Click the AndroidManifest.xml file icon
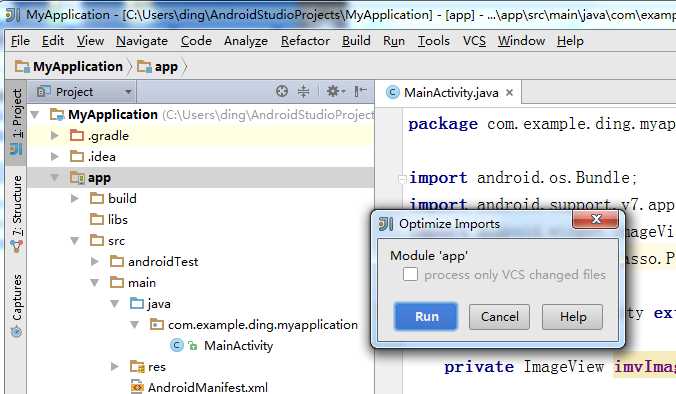 pos(137,387)
